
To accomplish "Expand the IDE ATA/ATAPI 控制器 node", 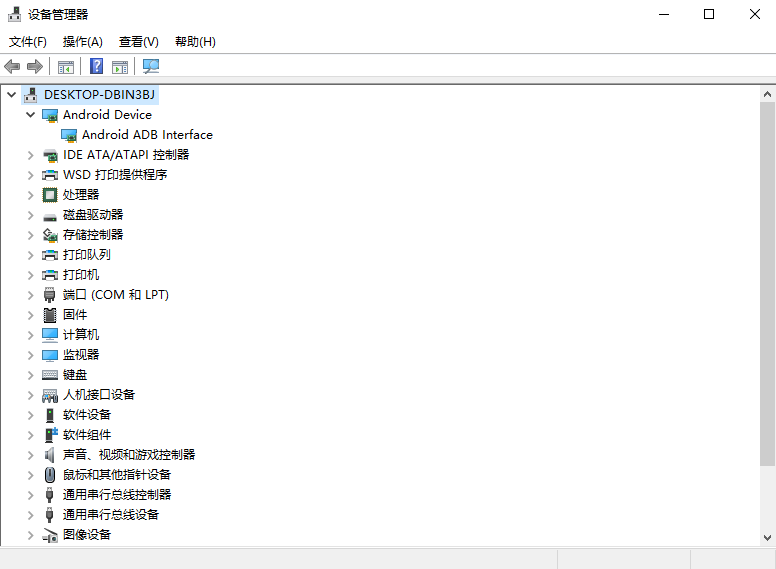I will (31, 155).
